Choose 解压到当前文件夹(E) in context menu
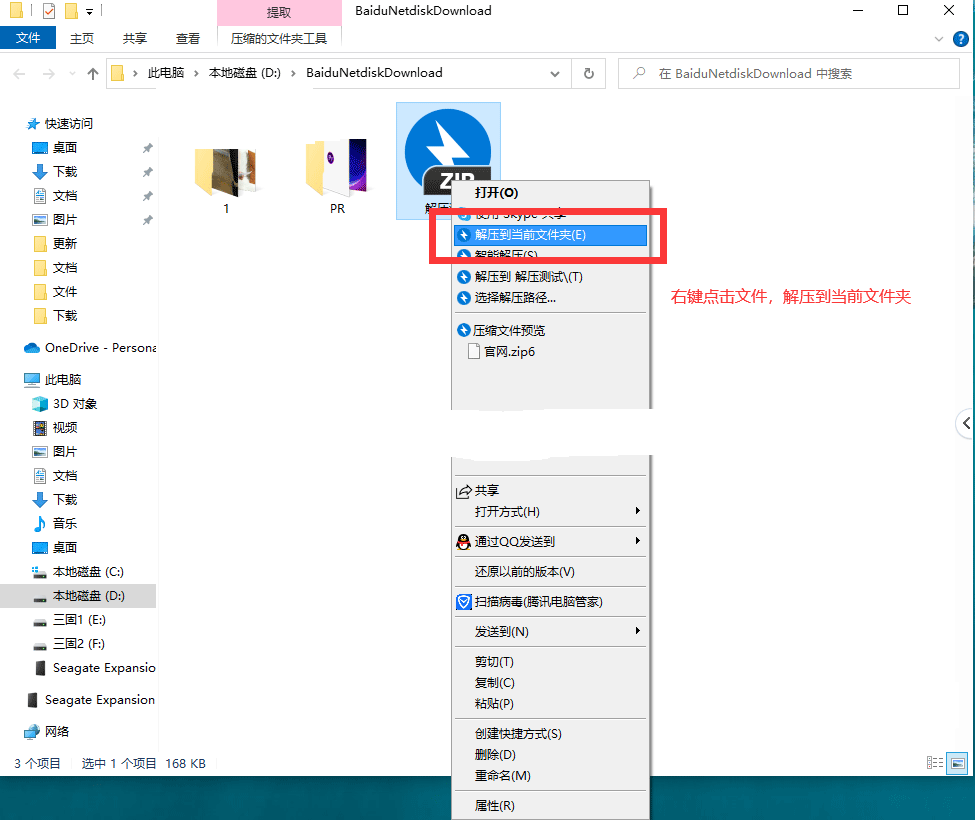 click(530, 235)
